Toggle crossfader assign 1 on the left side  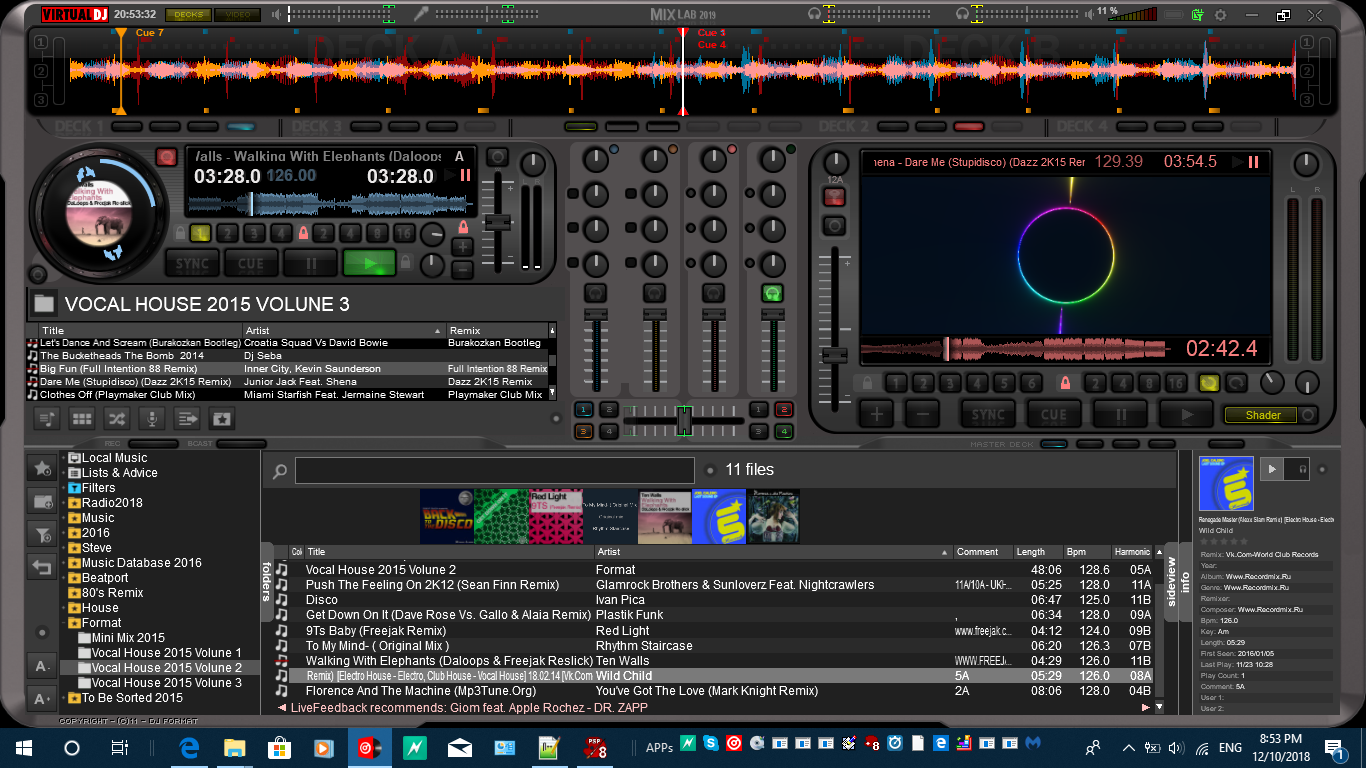(x=583, y=409)
